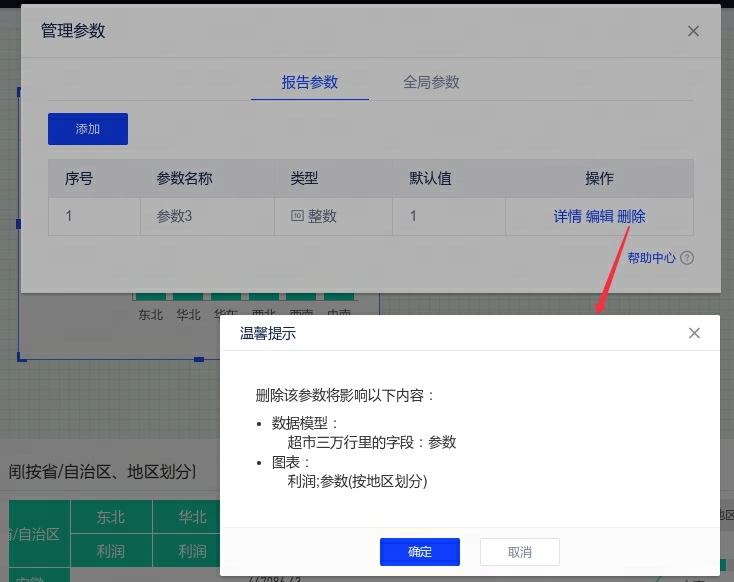This screenshot has width=734, height=582.
Task: Click the chart's bottom-center selection handle
Action: point(199,359)
